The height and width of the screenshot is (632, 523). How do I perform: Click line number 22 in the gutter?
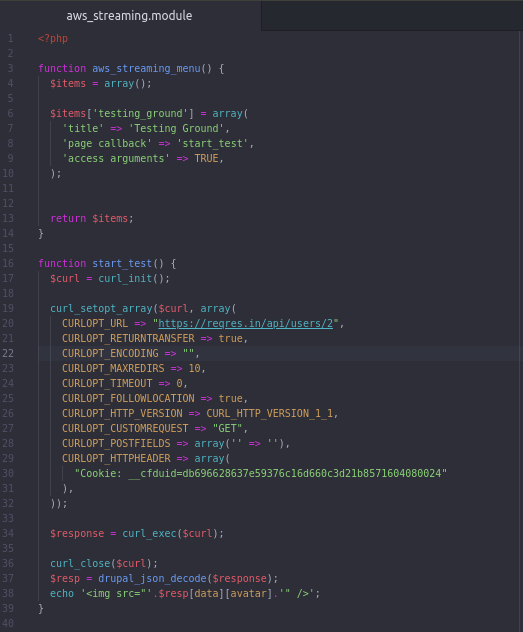tap(8, 353)
